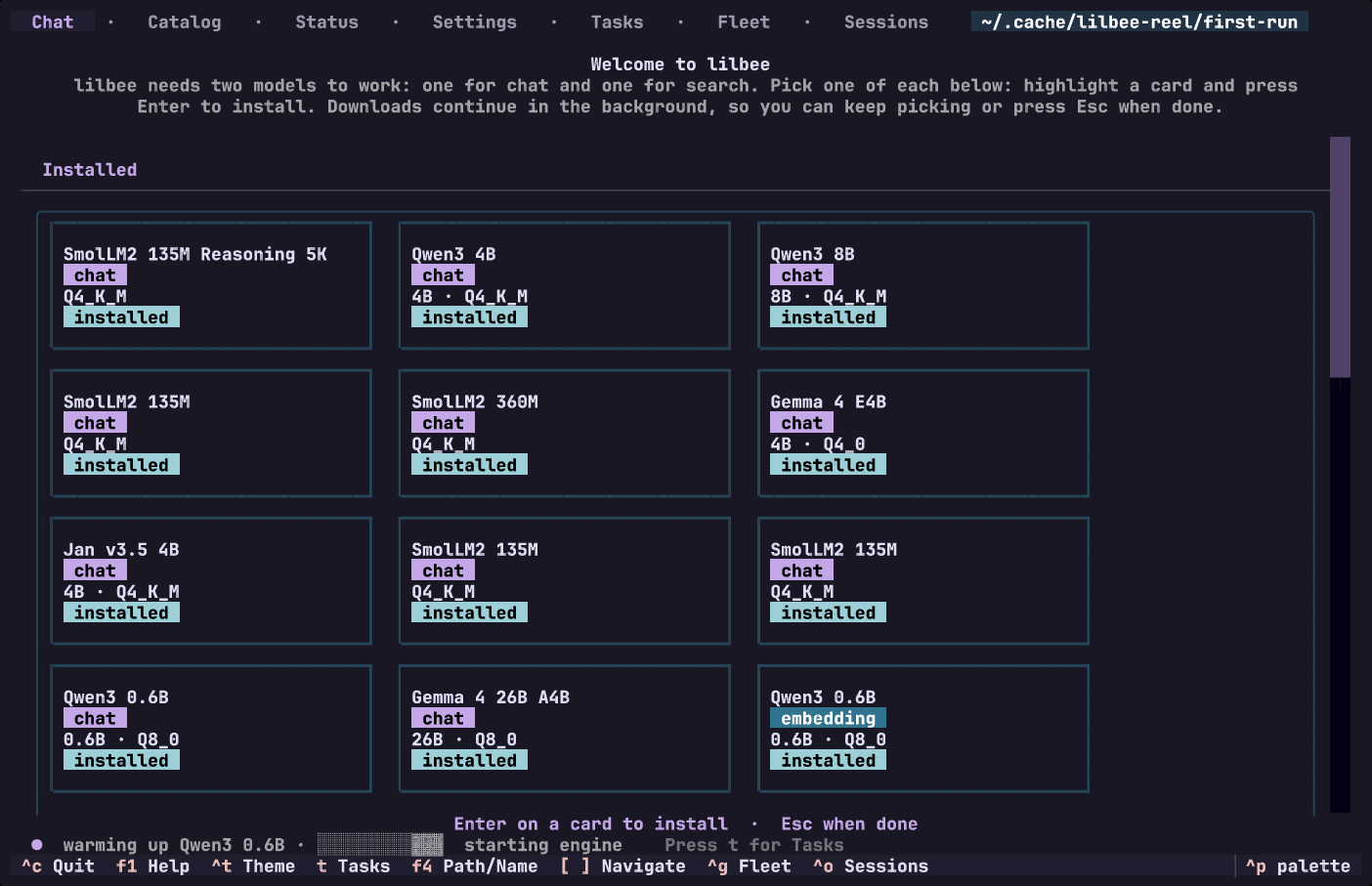The width and height of the screenshot is (1372, 886).
Task: Select the SmolLM2 135M Reasoning 5K card
Action: click(211, 285)
